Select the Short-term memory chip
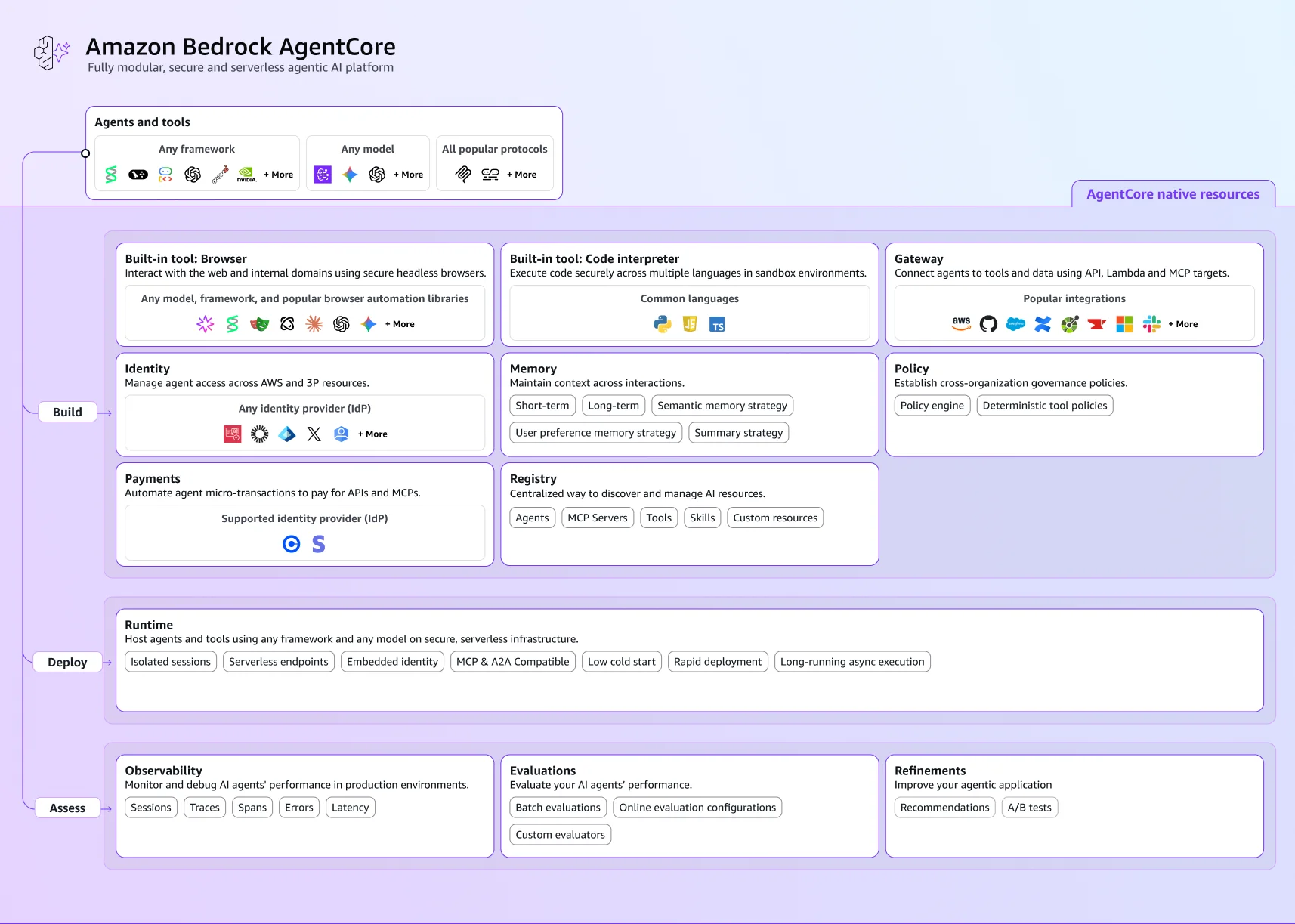This screenshot has height=924, width=1295. [542, 406]
